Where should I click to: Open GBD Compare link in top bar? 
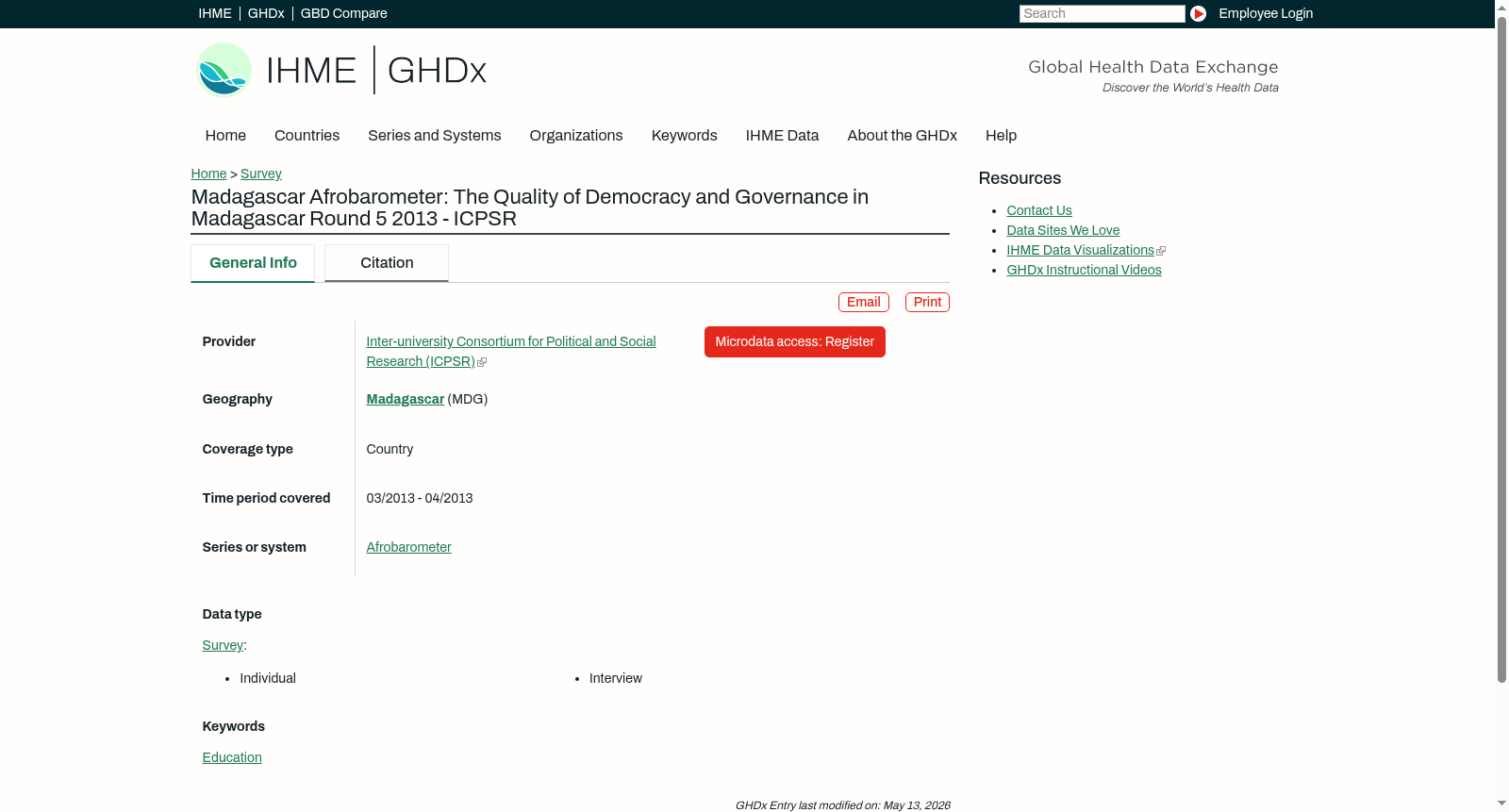[x=344, y=13]
